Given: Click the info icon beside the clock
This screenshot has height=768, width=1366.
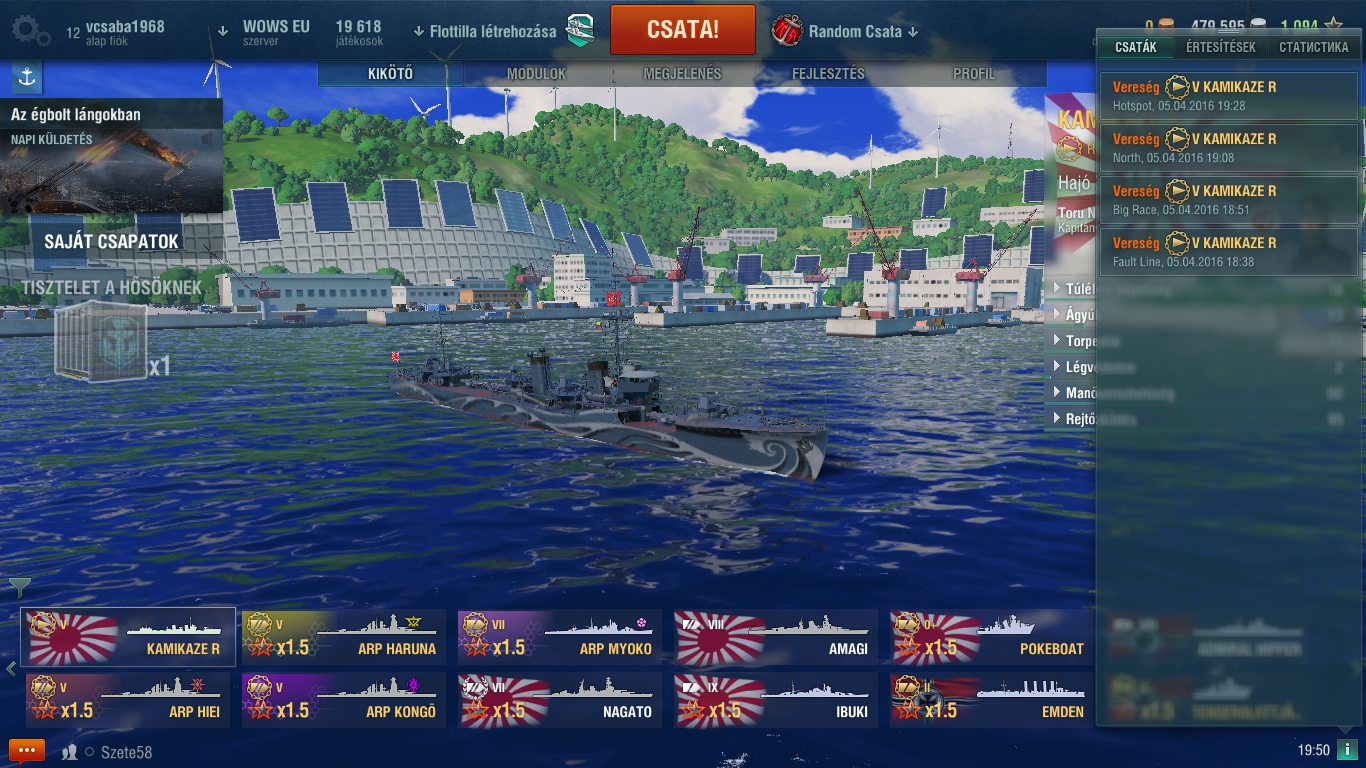Looking at the screenshot, I should (1348, 750).
